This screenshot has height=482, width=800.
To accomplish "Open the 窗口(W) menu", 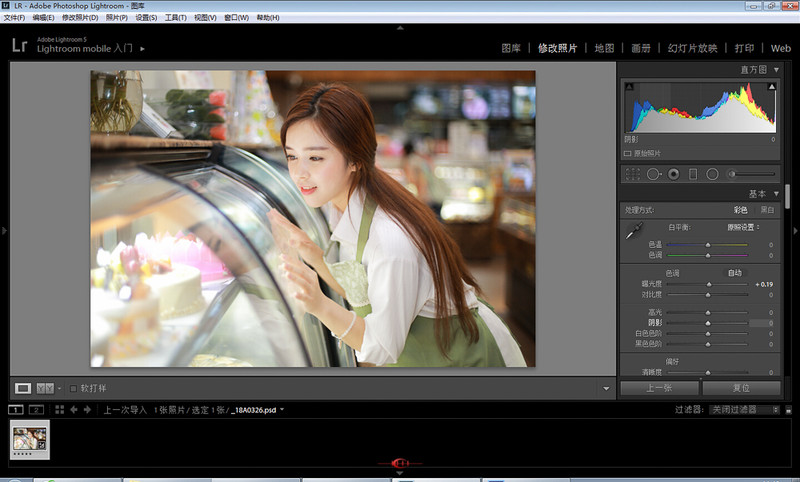I will (x=237, y=17).
